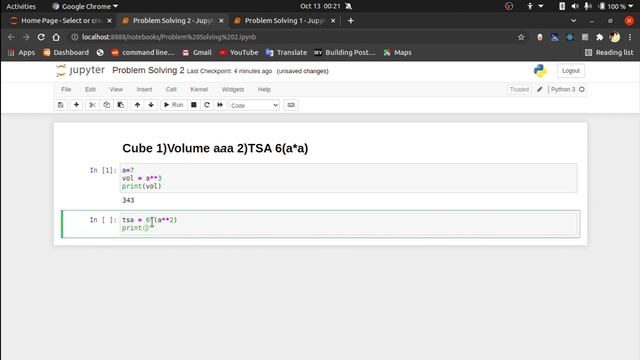Go back in browser history
The image size is (640, 360).
(11, 37)
